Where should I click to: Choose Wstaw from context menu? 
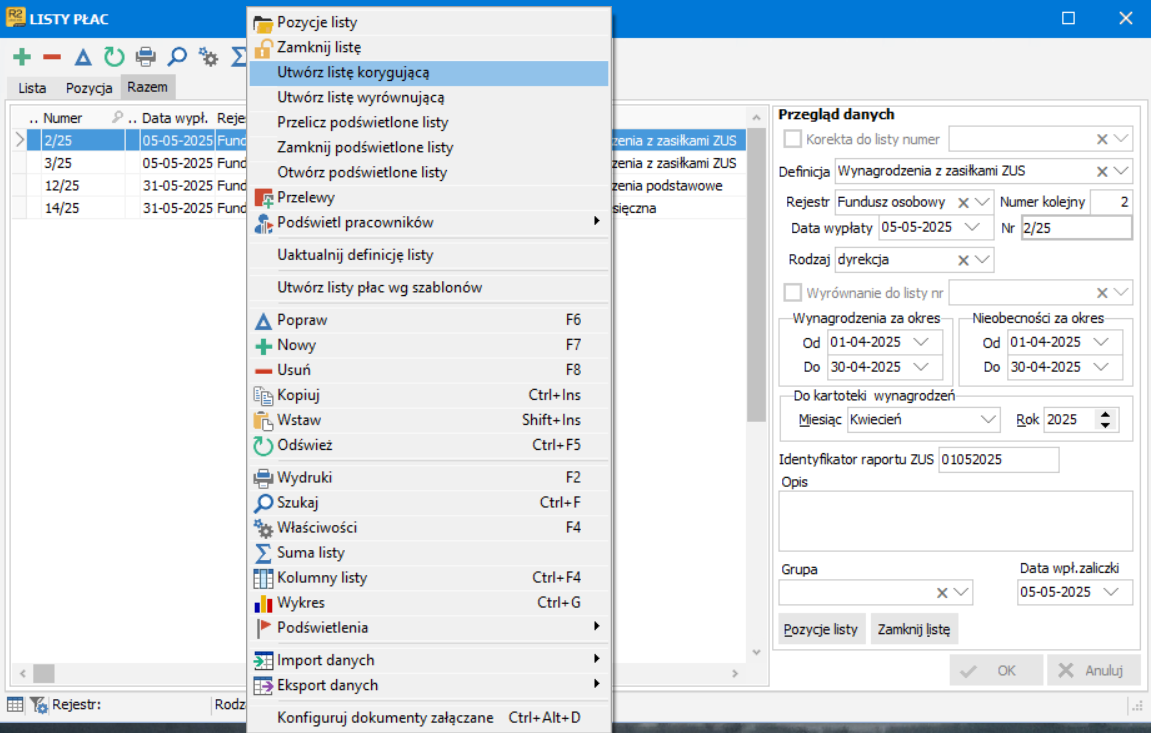click(429, 420)
